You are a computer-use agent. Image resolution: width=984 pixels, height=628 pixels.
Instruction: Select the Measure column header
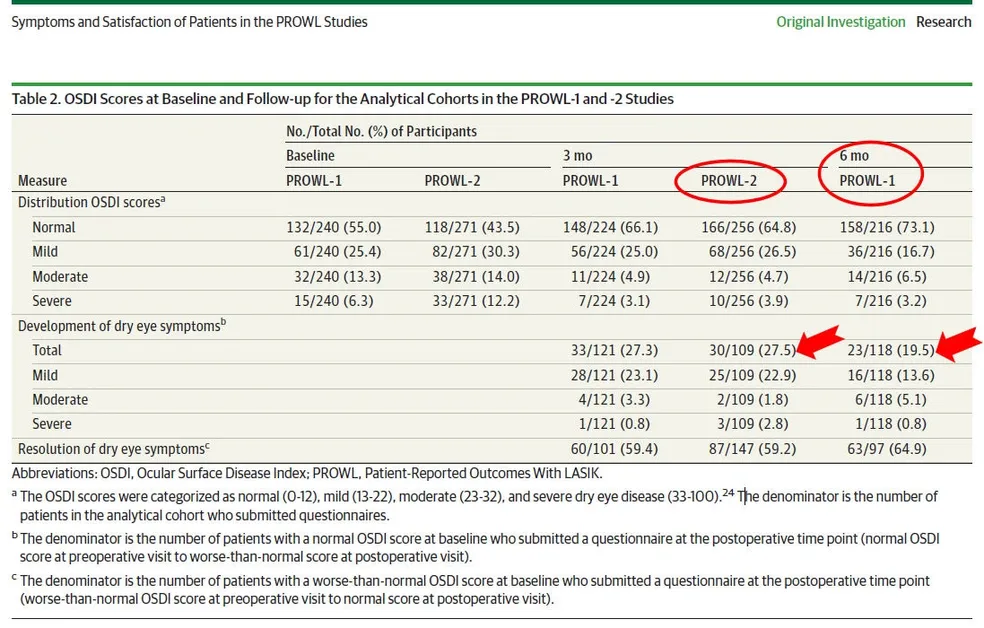point(43,181)
